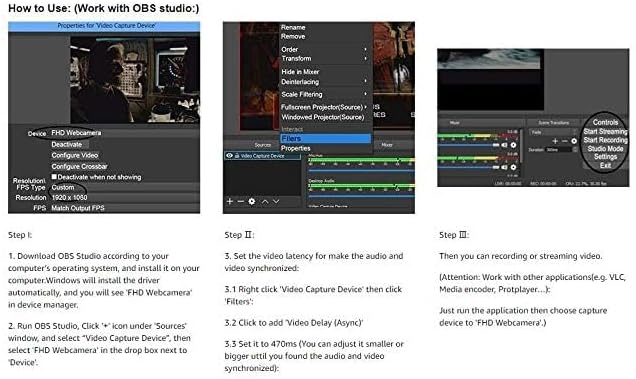Toggle lock icon on Video Capture Device source
This screenshot has width=636, height=379.
point(237,155)
